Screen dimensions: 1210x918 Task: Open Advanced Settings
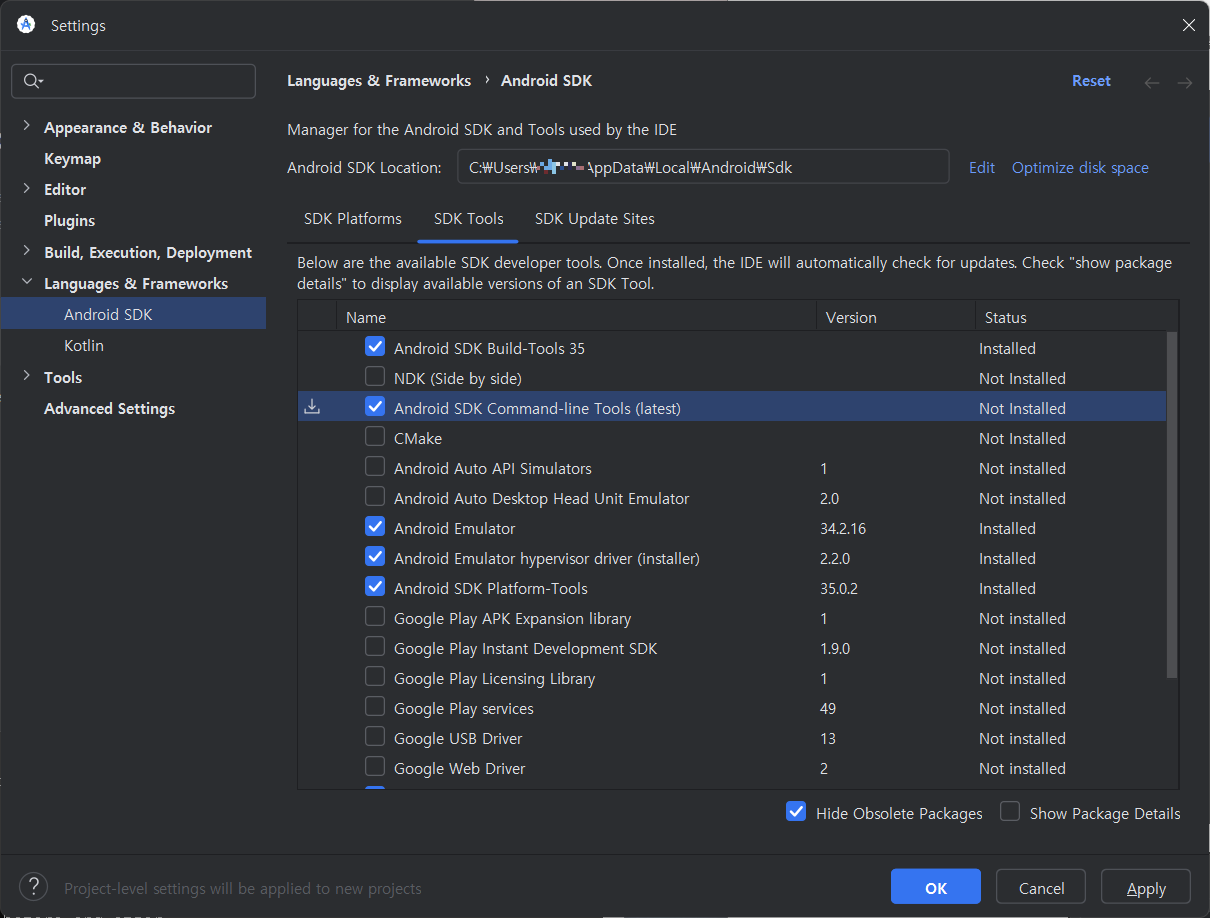(x=109, y=408)
